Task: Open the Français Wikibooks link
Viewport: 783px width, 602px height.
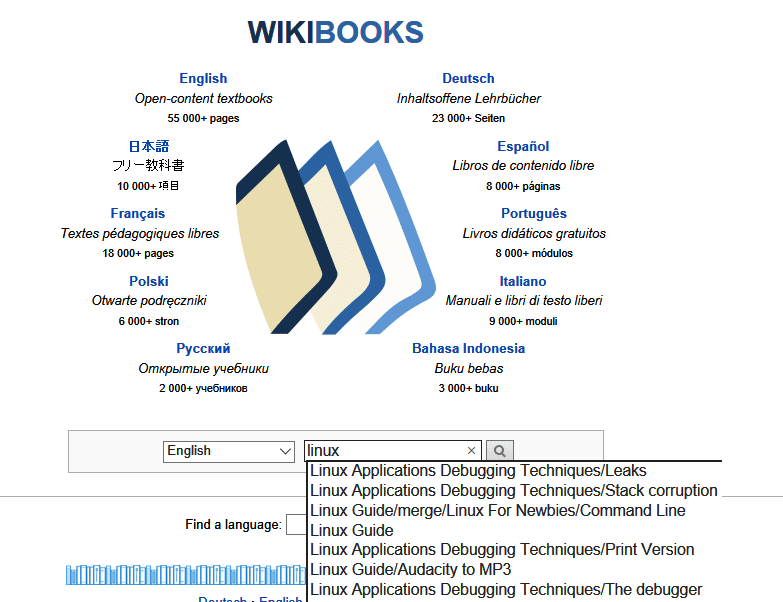Action: (x=138, y=214)
